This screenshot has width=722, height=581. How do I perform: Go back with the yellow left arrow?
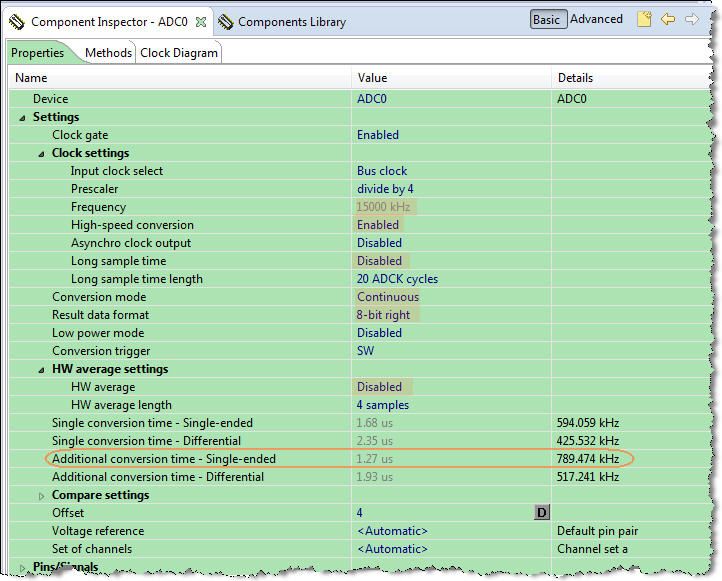pyautogui.click(x=668, y=19)
